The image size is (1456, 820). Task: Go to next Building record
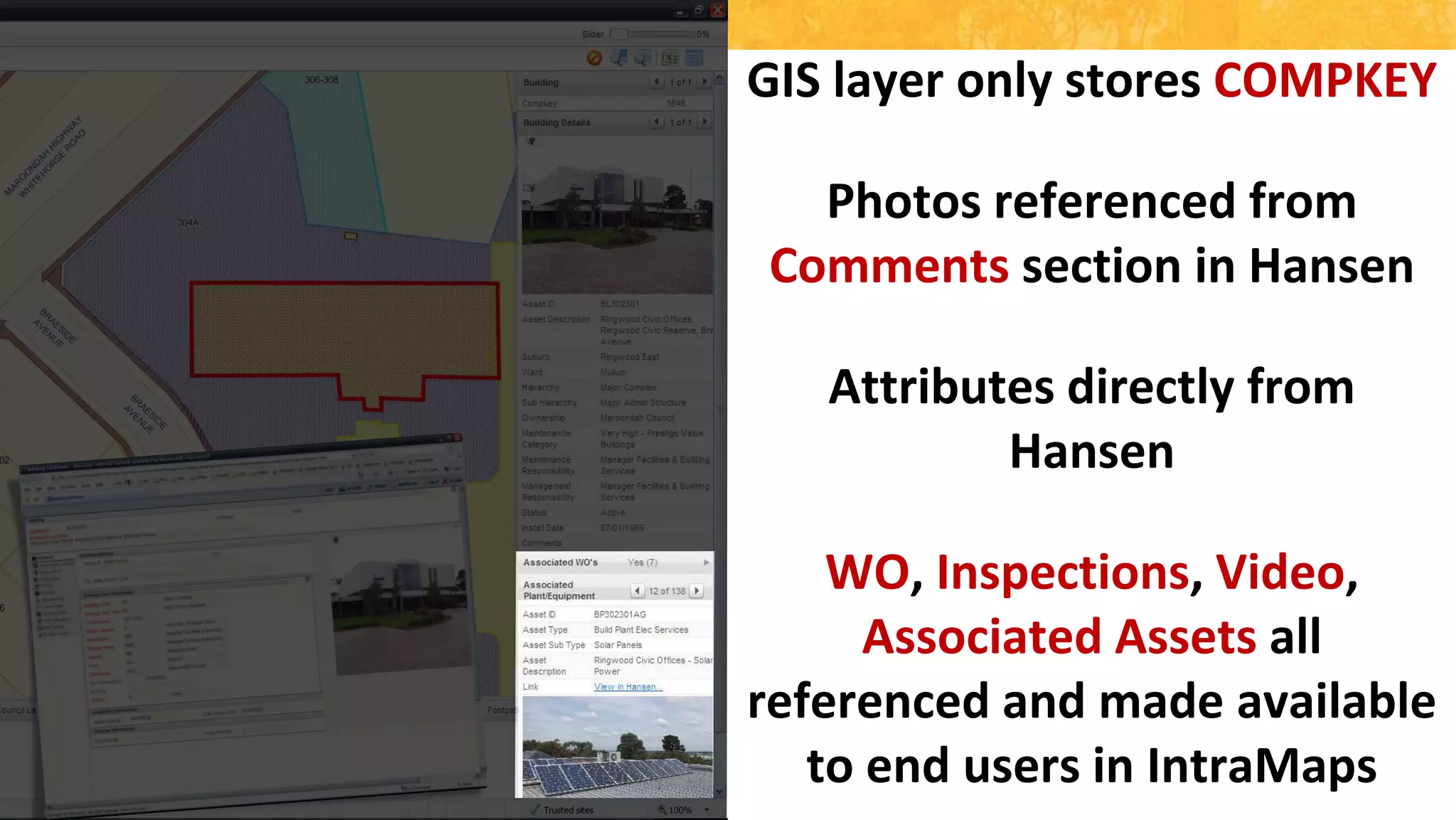[705, 82]
